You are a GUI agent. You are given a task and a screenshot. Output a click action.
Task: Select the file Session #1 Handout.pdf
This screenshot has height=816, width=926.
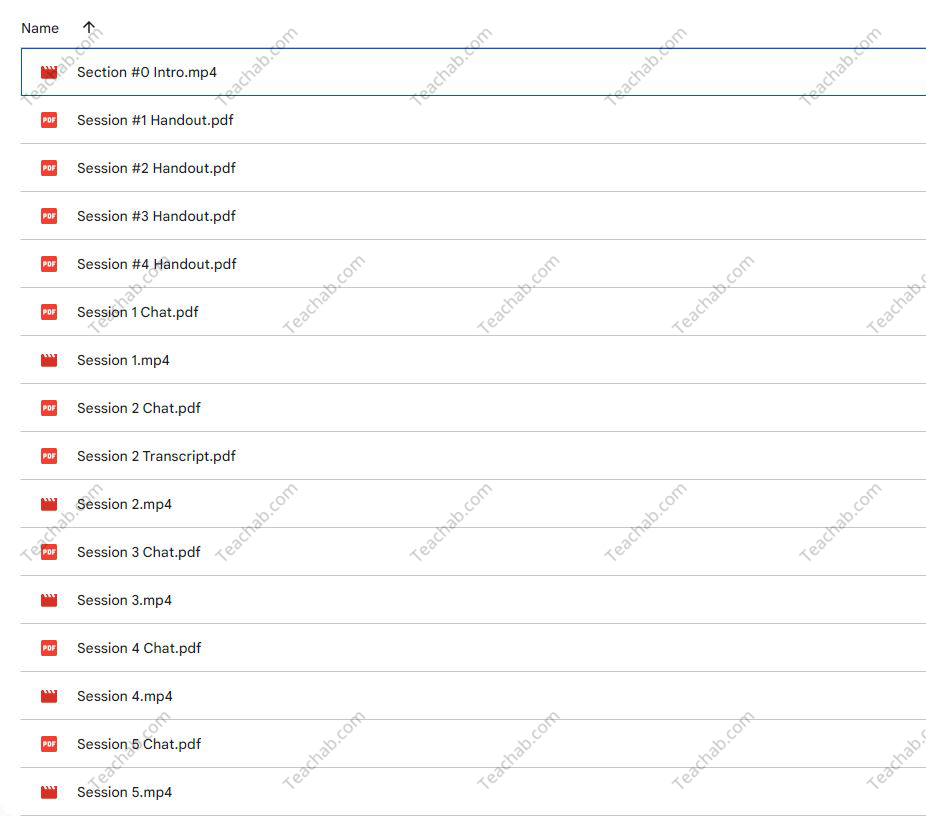474,120
